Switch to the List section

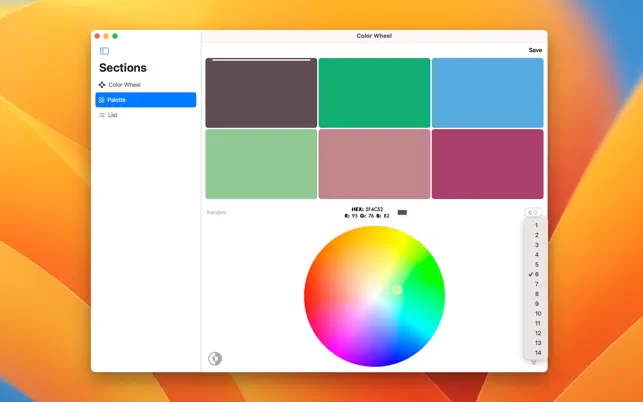[x=146, y=115]
